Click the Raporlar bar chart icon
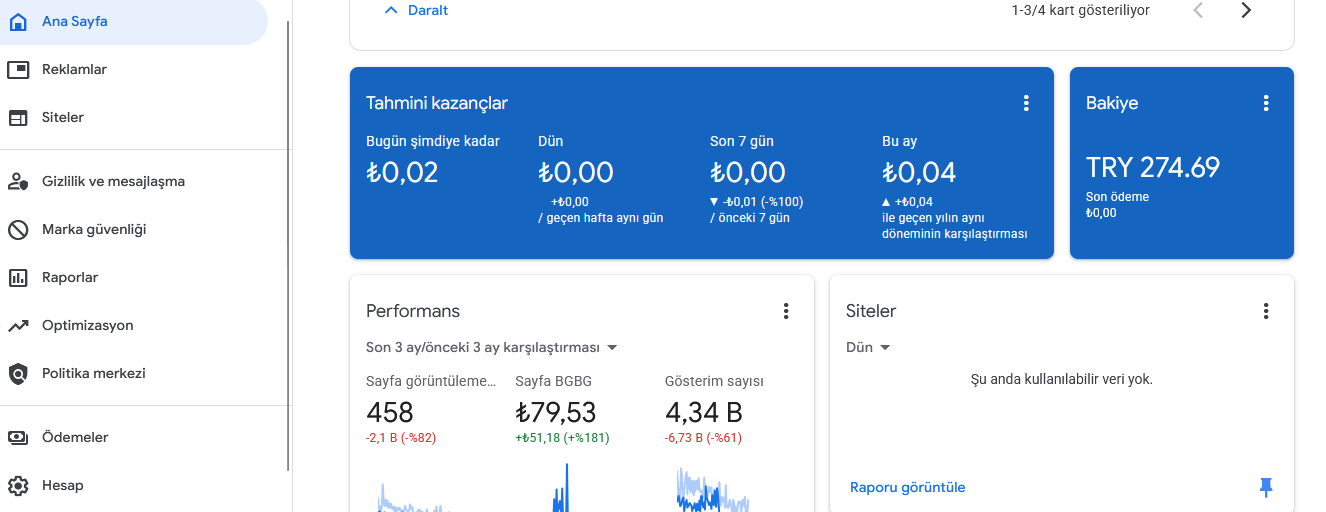Screen dimensions: 1326x512 18,277
